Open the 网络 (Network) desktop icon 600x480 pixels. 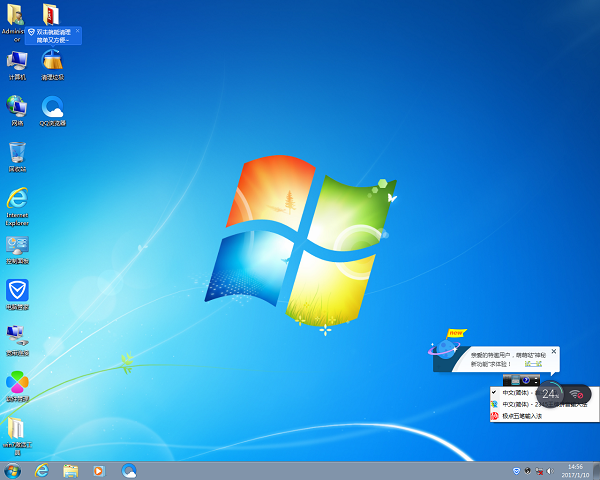(17, 108)
